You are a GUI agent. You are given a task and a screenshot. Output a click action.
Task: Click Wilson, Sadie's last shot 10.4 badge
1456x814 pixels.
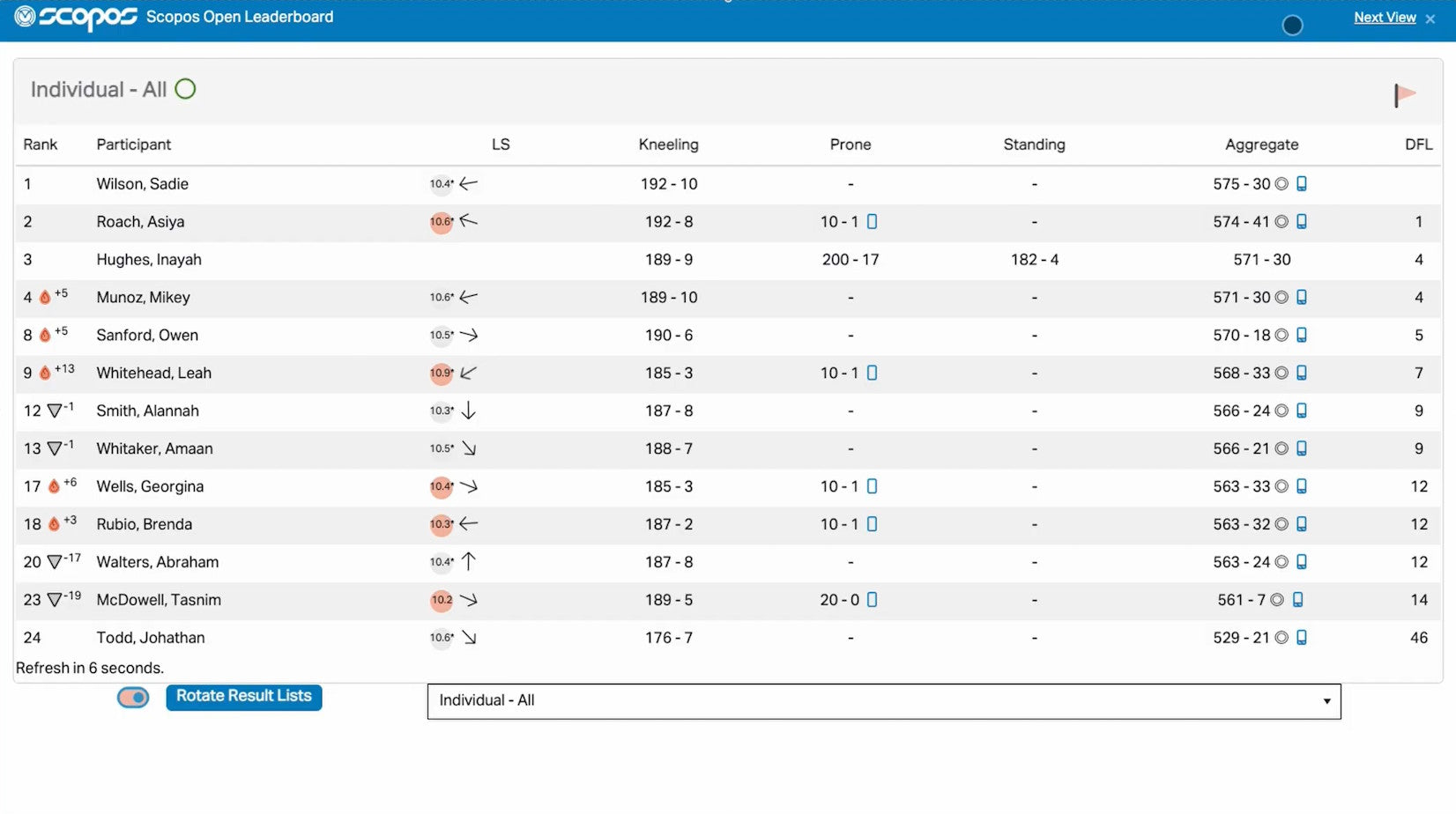tap(442, 184)
